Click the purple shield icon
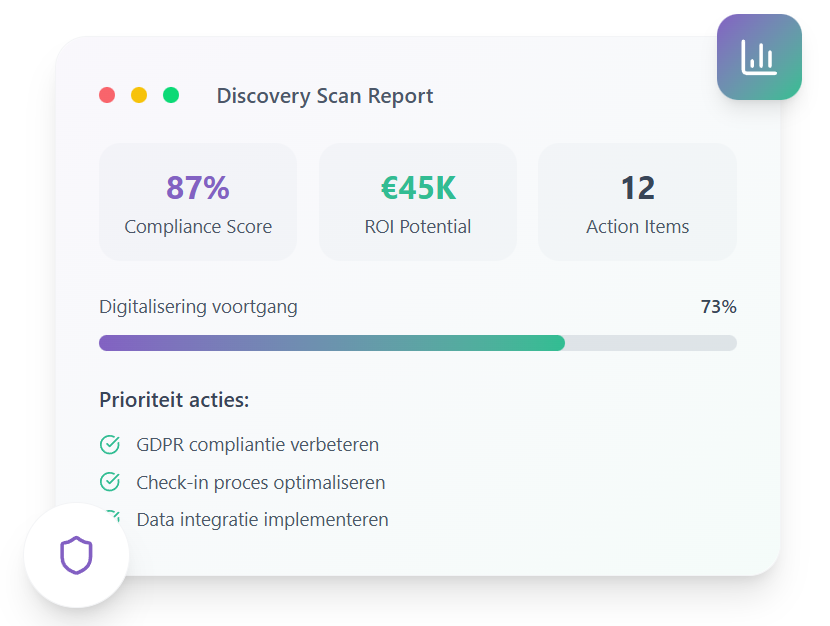Image resolution: width=830 pixels, height=626 pixels. (76, 555)
